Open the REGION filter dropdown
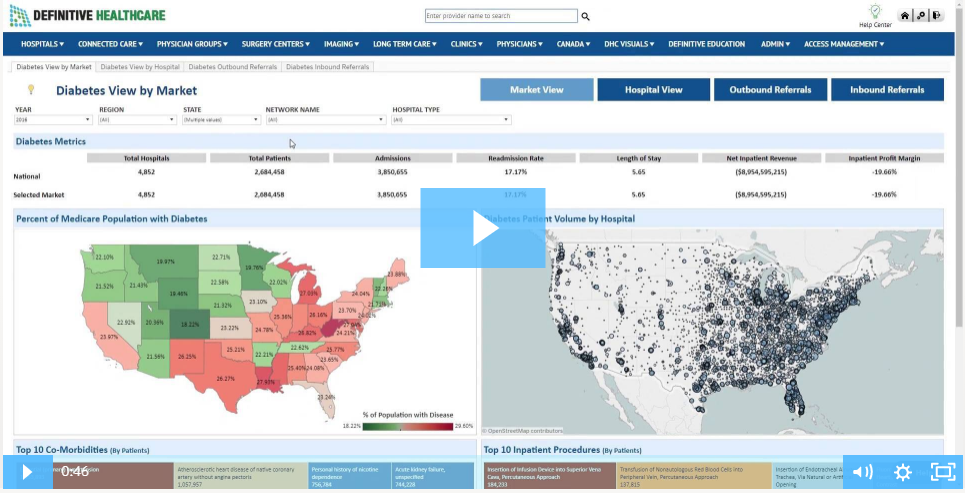Image resolution: width=965 pixels, height=493 pixels. (137, 120)
